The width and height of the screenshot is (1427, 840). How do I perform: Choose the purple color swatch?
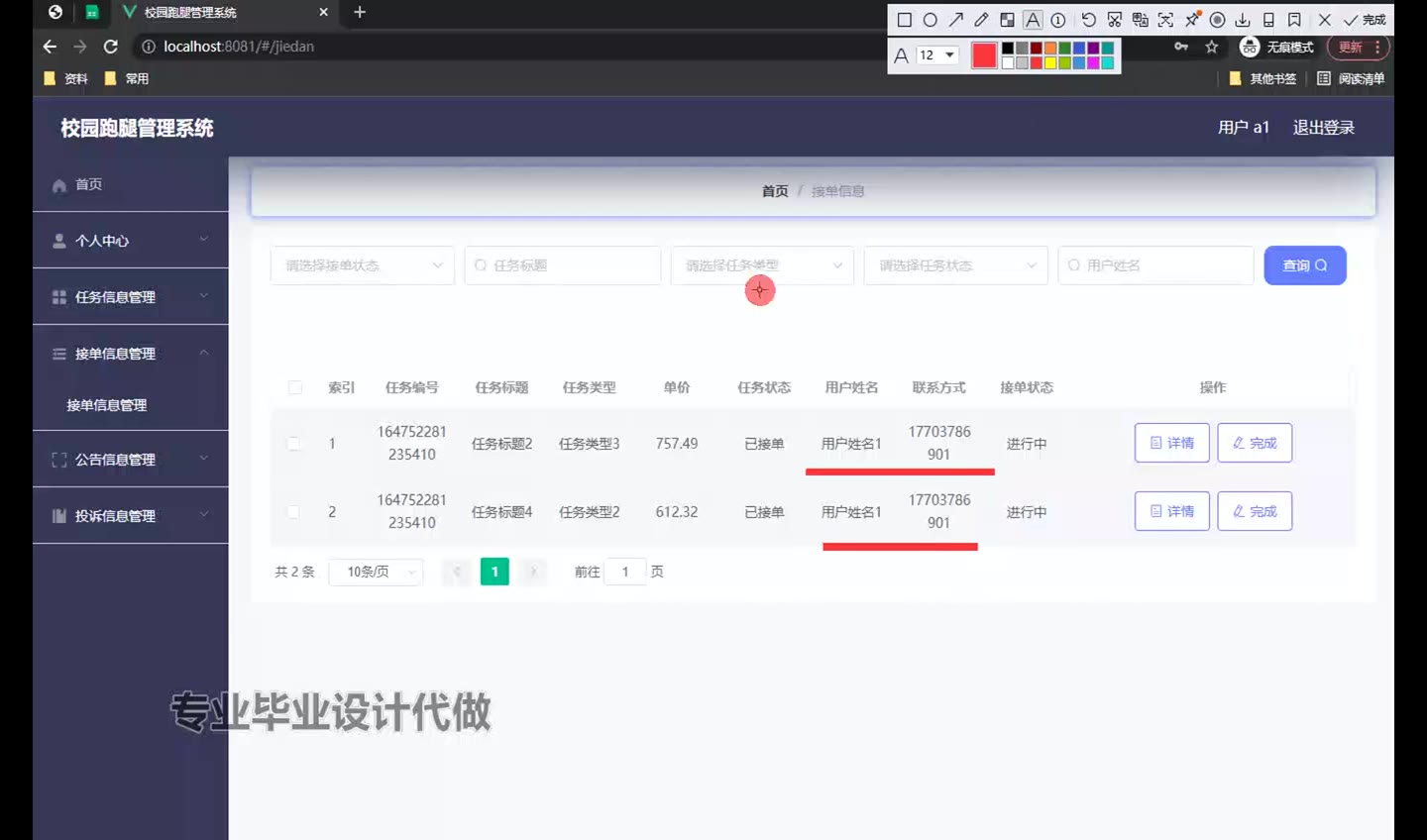pyautogui.click(x=1093, y=48)
